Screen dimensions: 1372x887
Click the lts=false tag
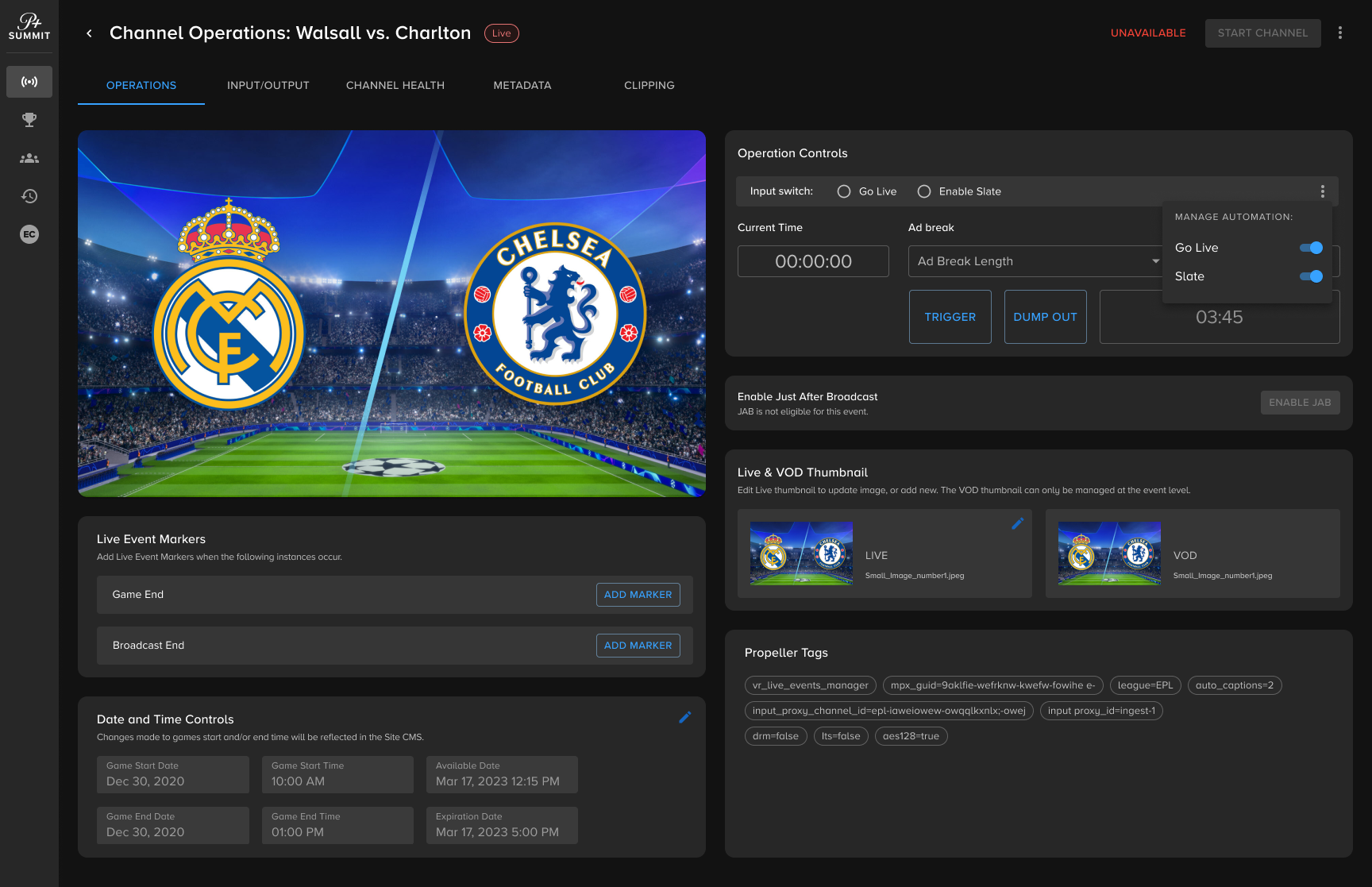[841, 736]
